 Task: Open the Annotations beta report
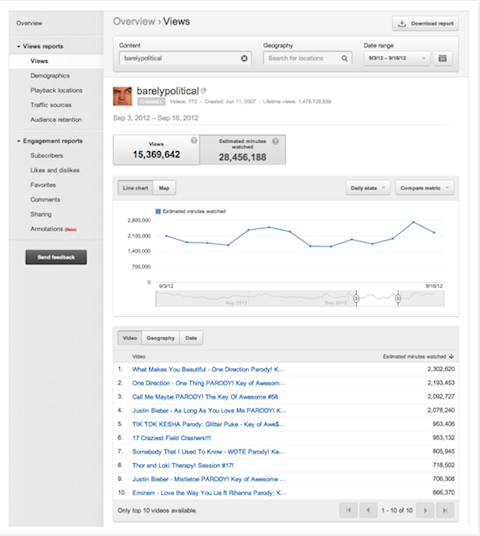tap(53, 229)
